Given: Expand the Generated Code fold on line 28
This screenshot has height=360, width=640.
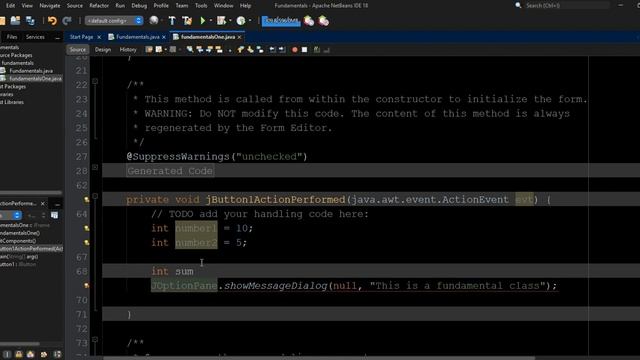Looking at the screenshot, I should pos(95,167).
